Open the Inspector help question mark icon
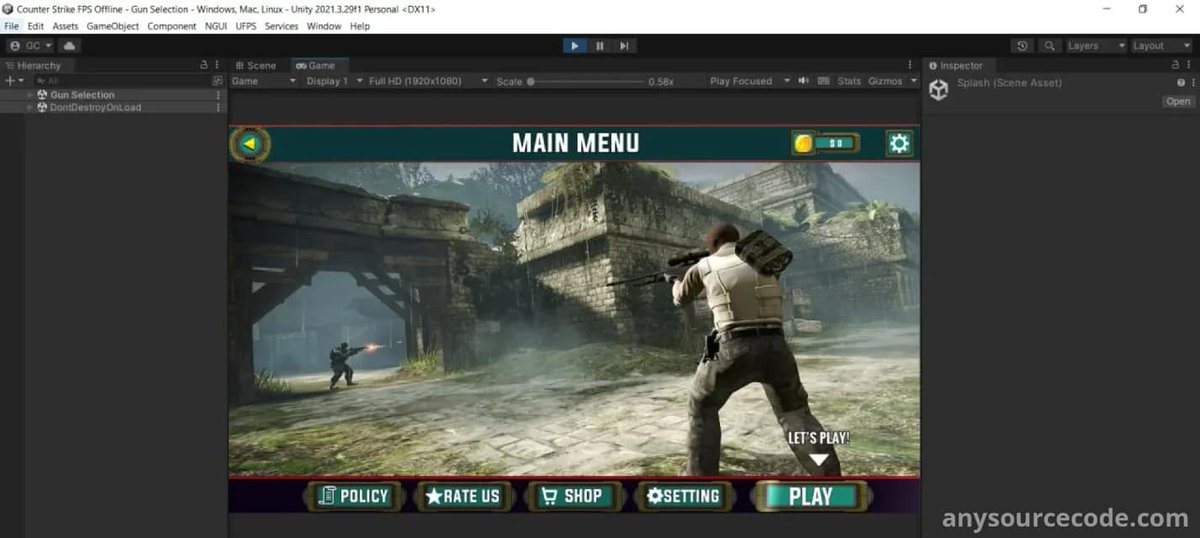The image size is (1200, 538). pos(1180,83)
